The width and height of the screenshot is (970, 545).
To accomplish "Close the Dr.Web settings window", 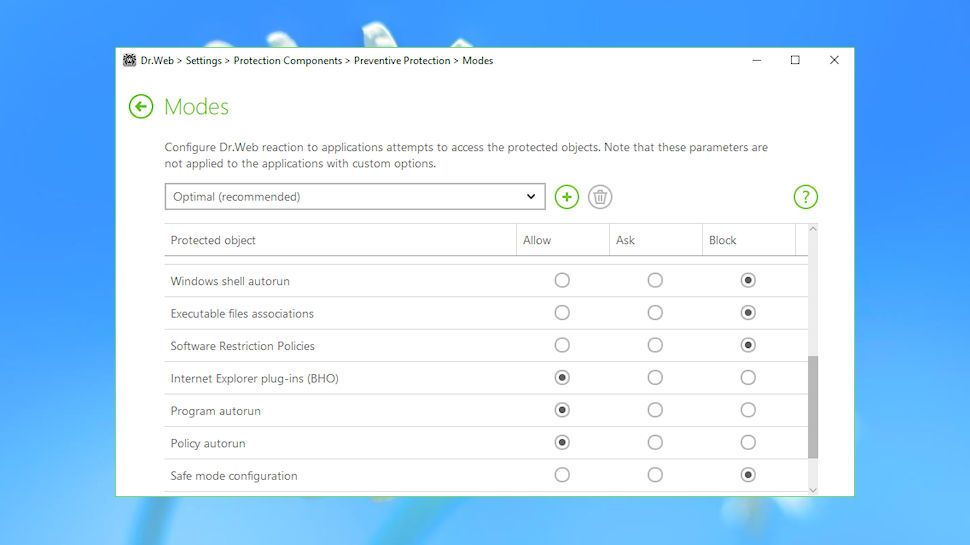I will pos(834,60).
